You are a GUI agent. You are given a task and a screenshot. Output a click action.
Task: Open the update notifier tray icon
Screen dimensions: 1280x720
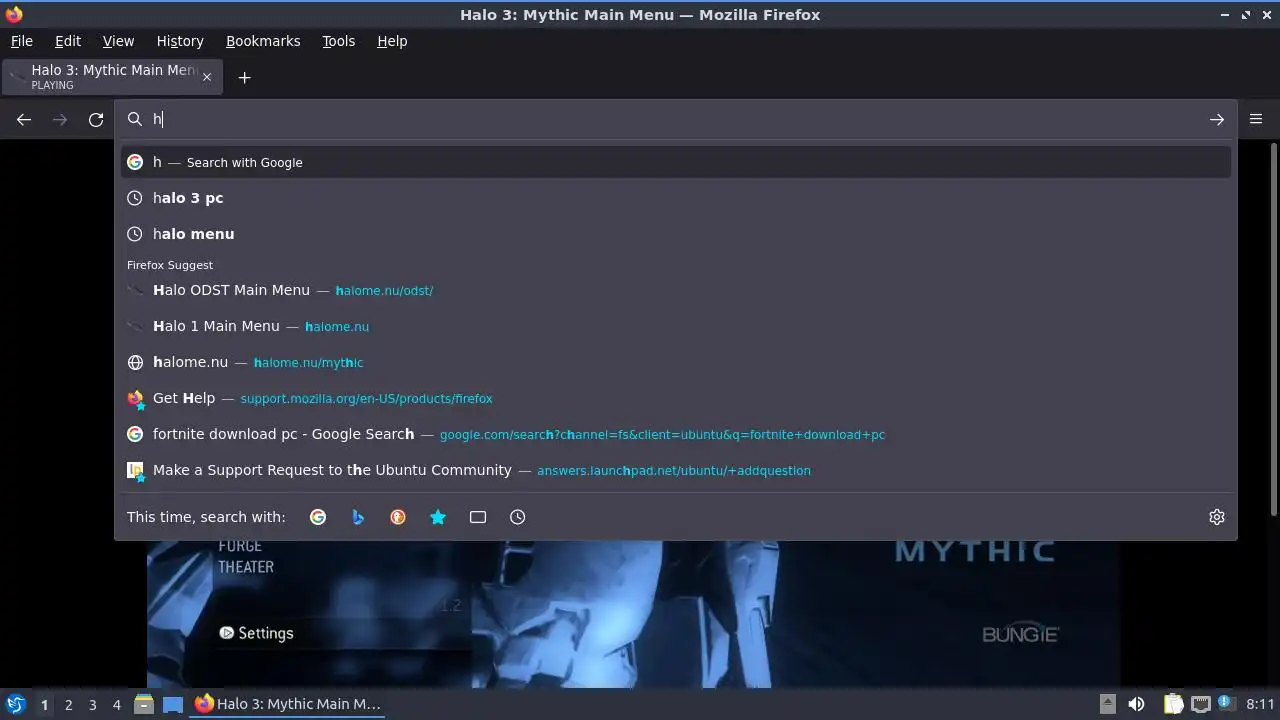pyautogui.click(x=1227, y=704)
